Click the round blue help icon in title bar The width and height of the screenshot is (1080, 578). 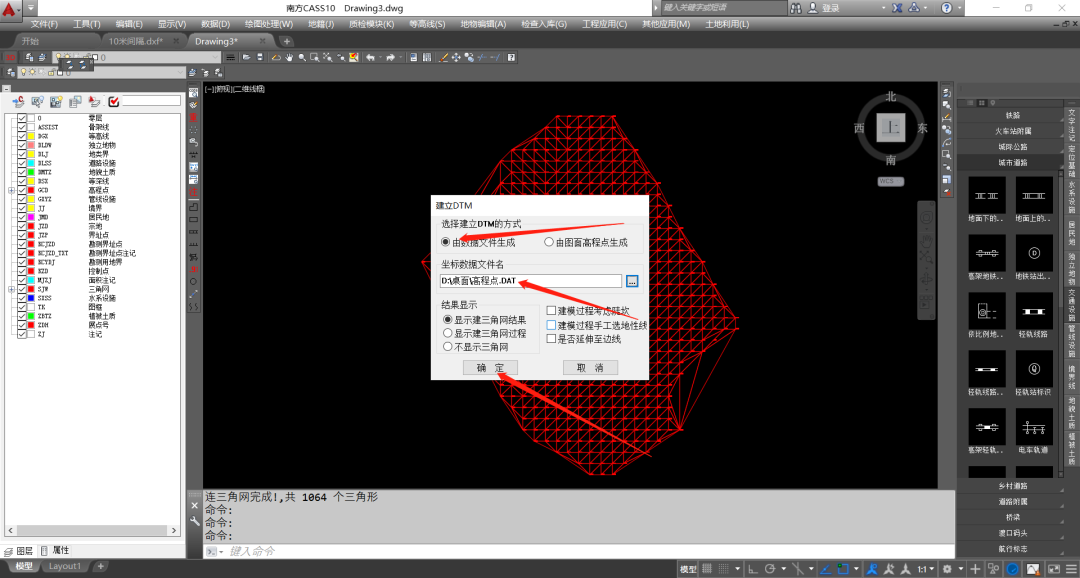point(947,8)
